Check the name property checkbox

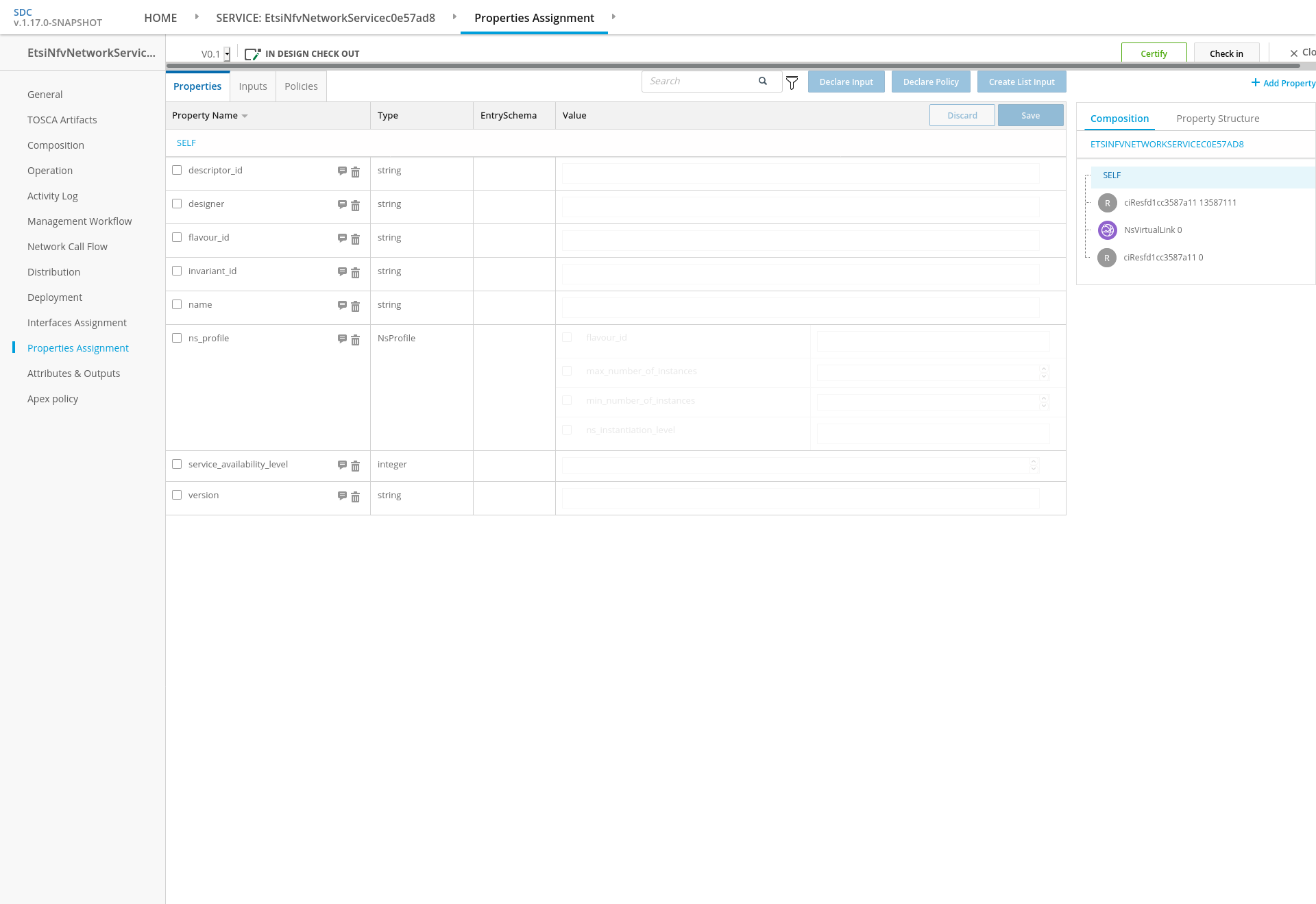click(x=177, y=304)
